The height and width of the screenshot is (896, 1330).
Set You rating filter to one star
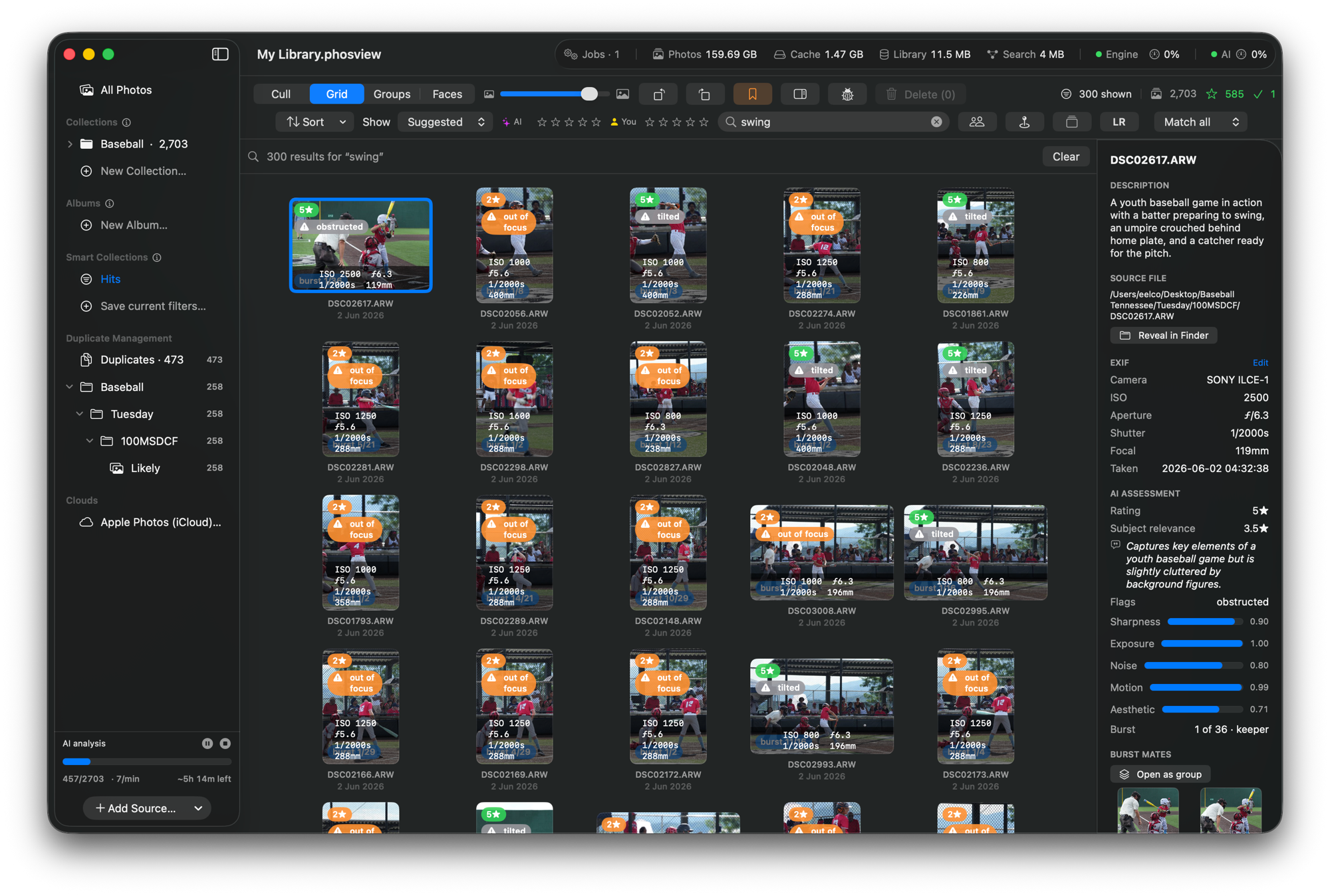pyautogui.click(x=650, y=122)
